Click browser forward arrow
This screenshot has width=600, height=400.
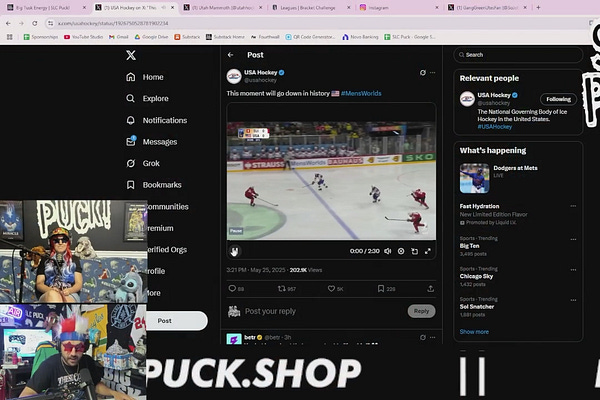(21, 23)
